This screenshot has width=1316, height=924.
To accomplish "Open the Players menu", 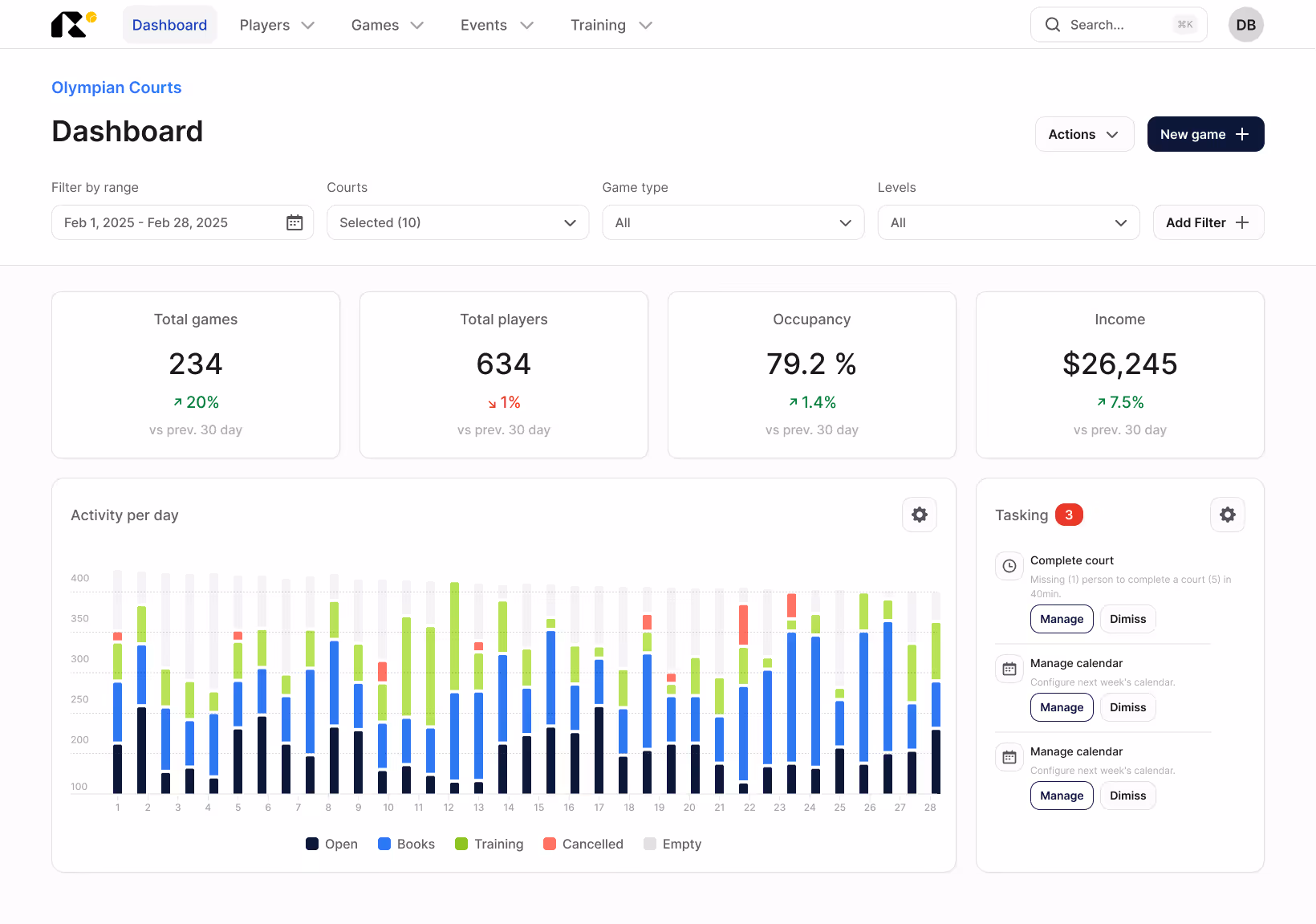I will [276, 25].
